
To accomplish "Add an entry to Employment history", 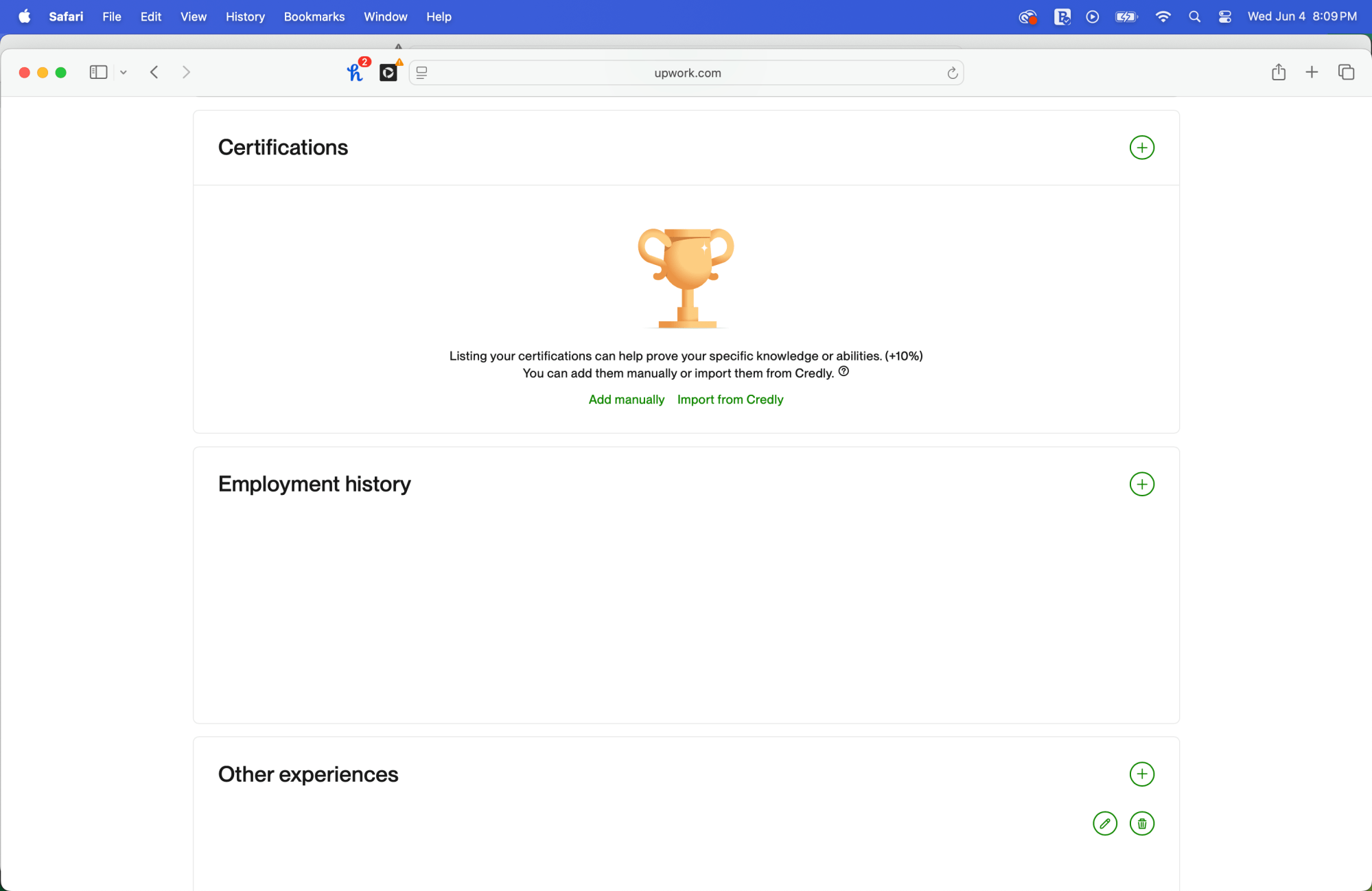I will tap(1141, 484).
